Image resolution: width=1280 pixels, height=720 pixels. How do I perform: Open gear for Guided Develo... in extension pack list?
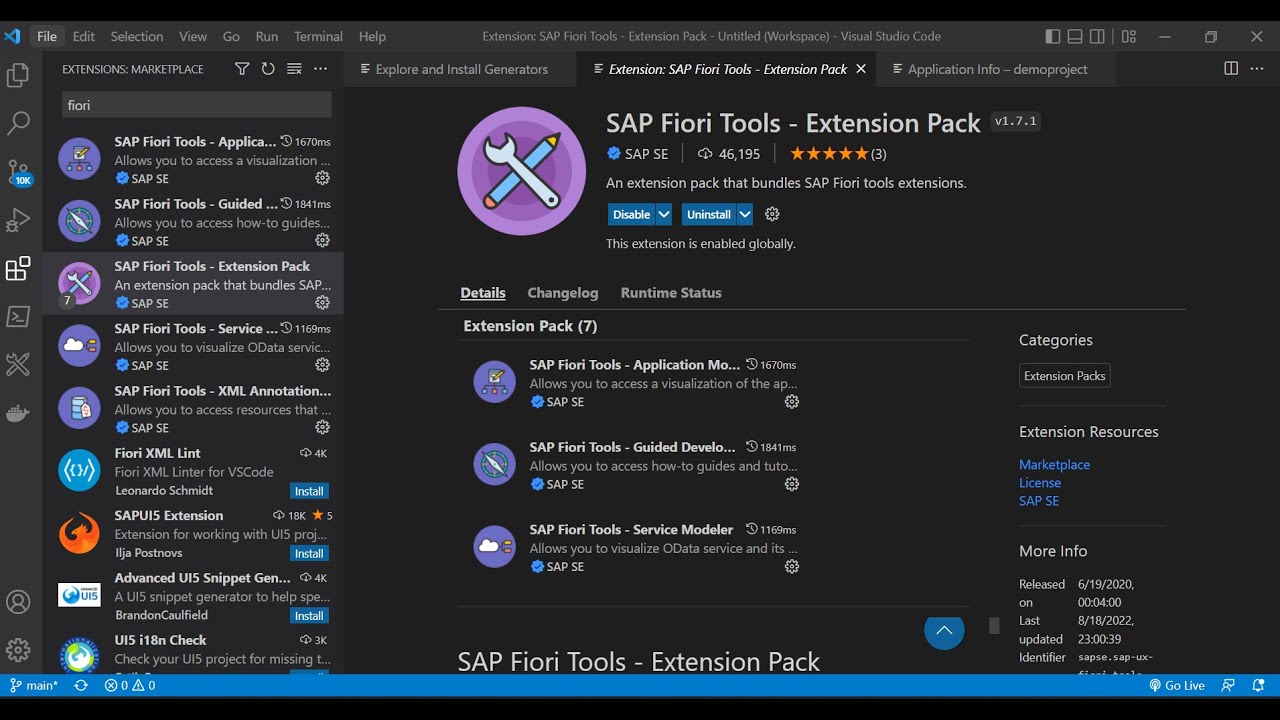click(x=792, y=484)
